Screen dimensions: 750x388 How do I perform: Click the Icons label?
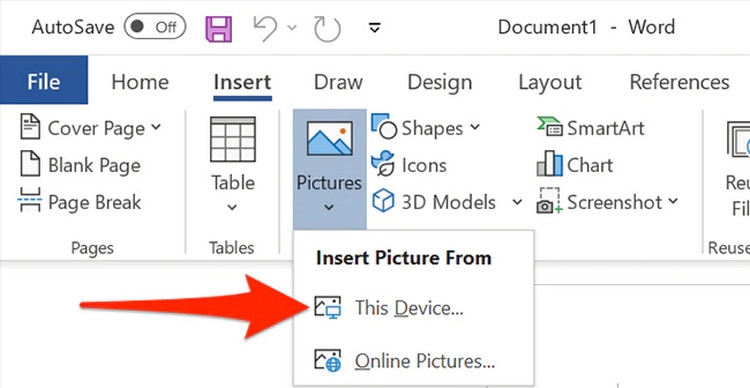point(424,165)
